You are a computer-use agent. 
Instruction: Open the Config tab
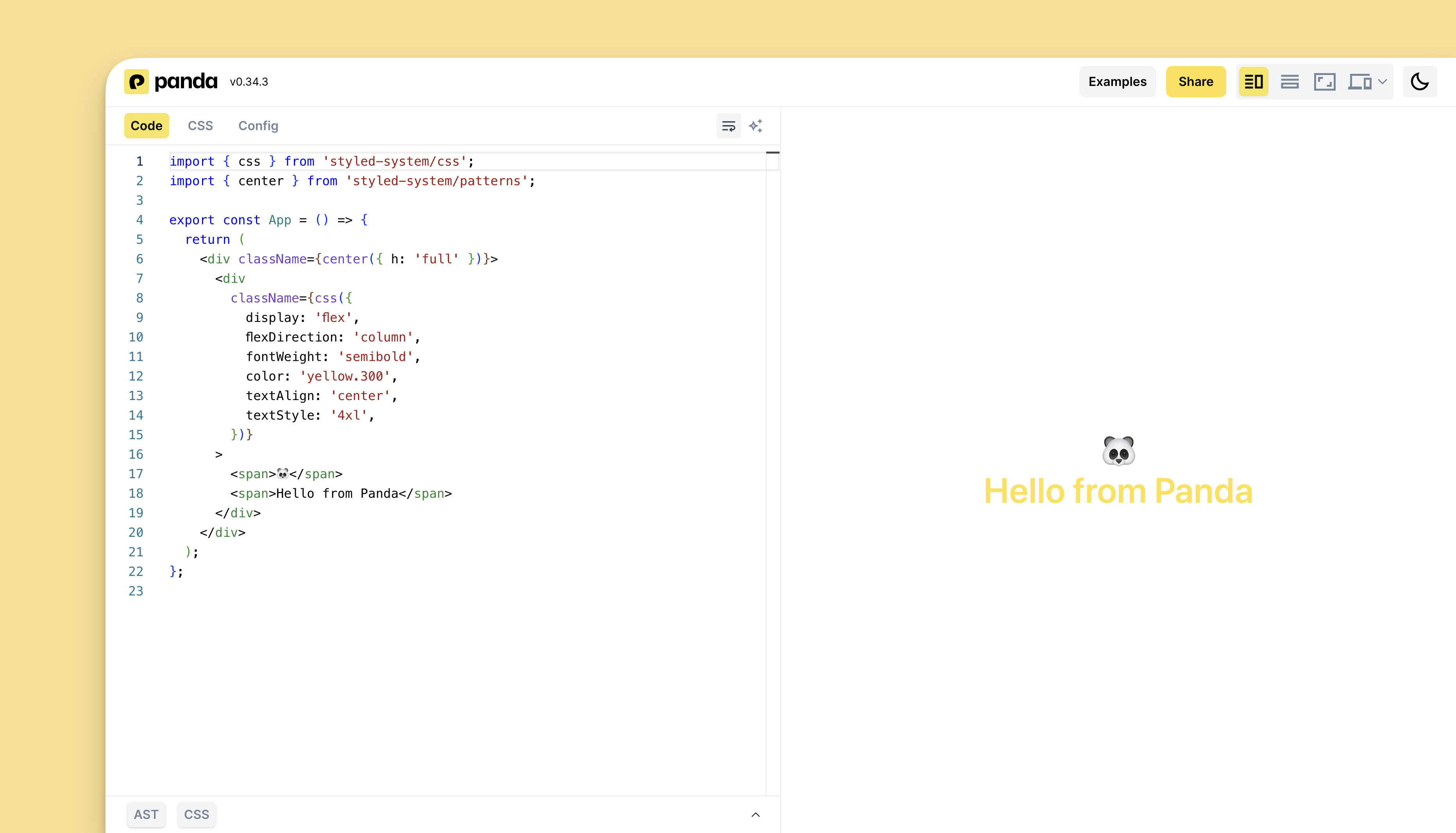(x=258, y=126)
